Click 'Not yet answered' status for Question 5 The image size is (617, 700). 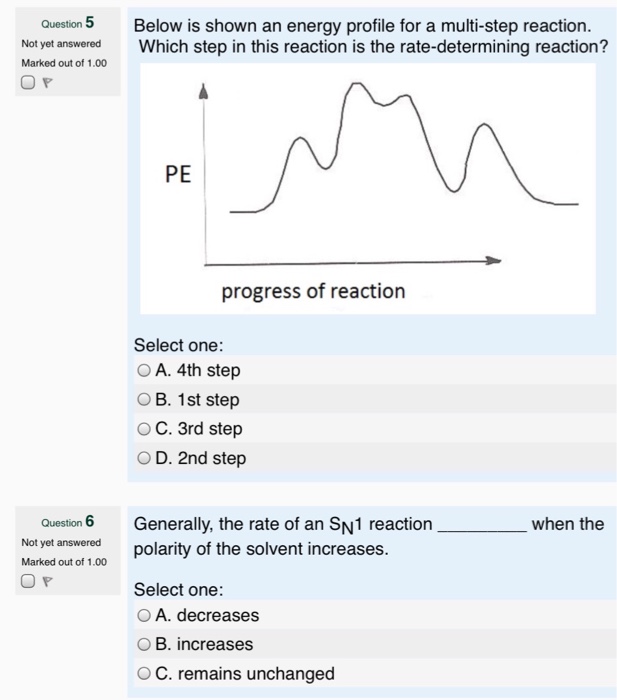[60, 44]
